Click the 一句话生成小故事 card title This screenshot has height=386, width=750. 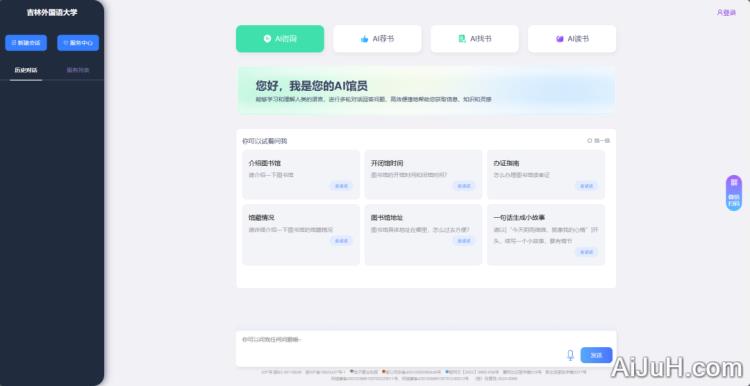coord(519,218)
